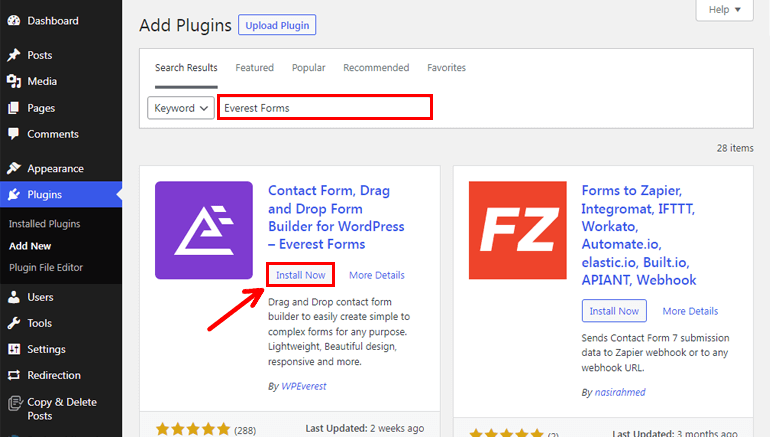The height and width of the screenshot is (437, 770).
Task: Click the Appearance paintbrush icon
Action: tap(14, 168)
